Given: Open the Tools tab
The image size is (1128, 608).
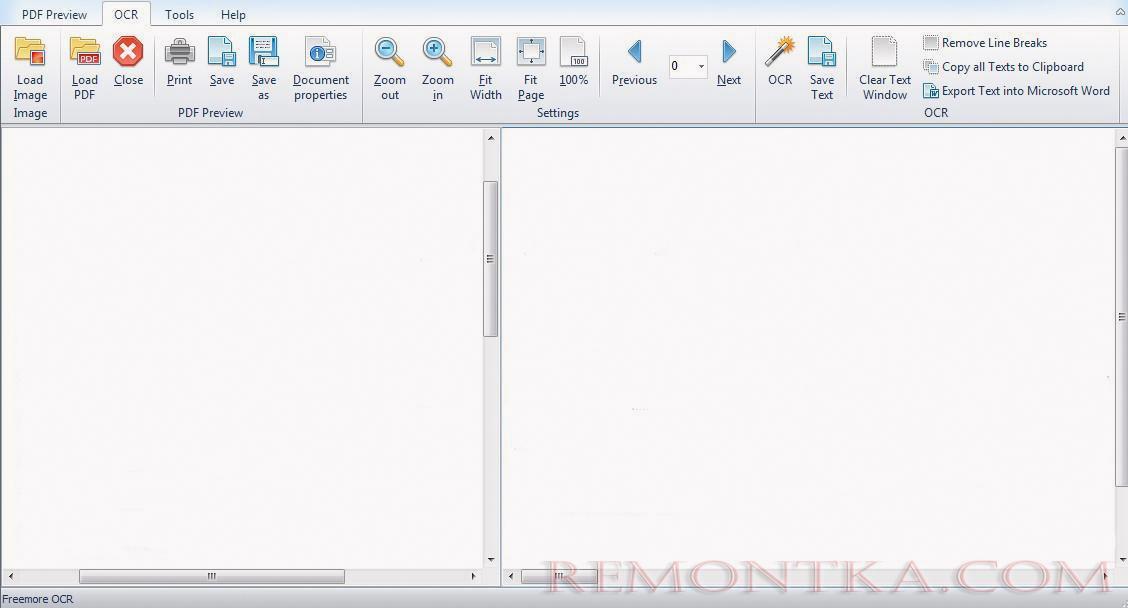Looking at the screenshot, I should point(180,15).
